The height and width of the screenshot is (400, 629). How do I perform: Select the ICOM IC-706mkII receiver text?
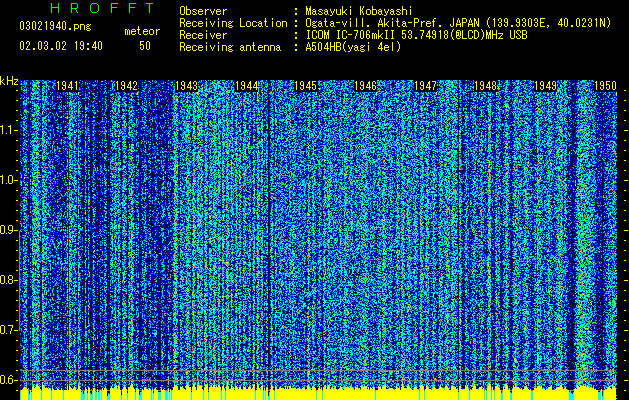[416, 35]
